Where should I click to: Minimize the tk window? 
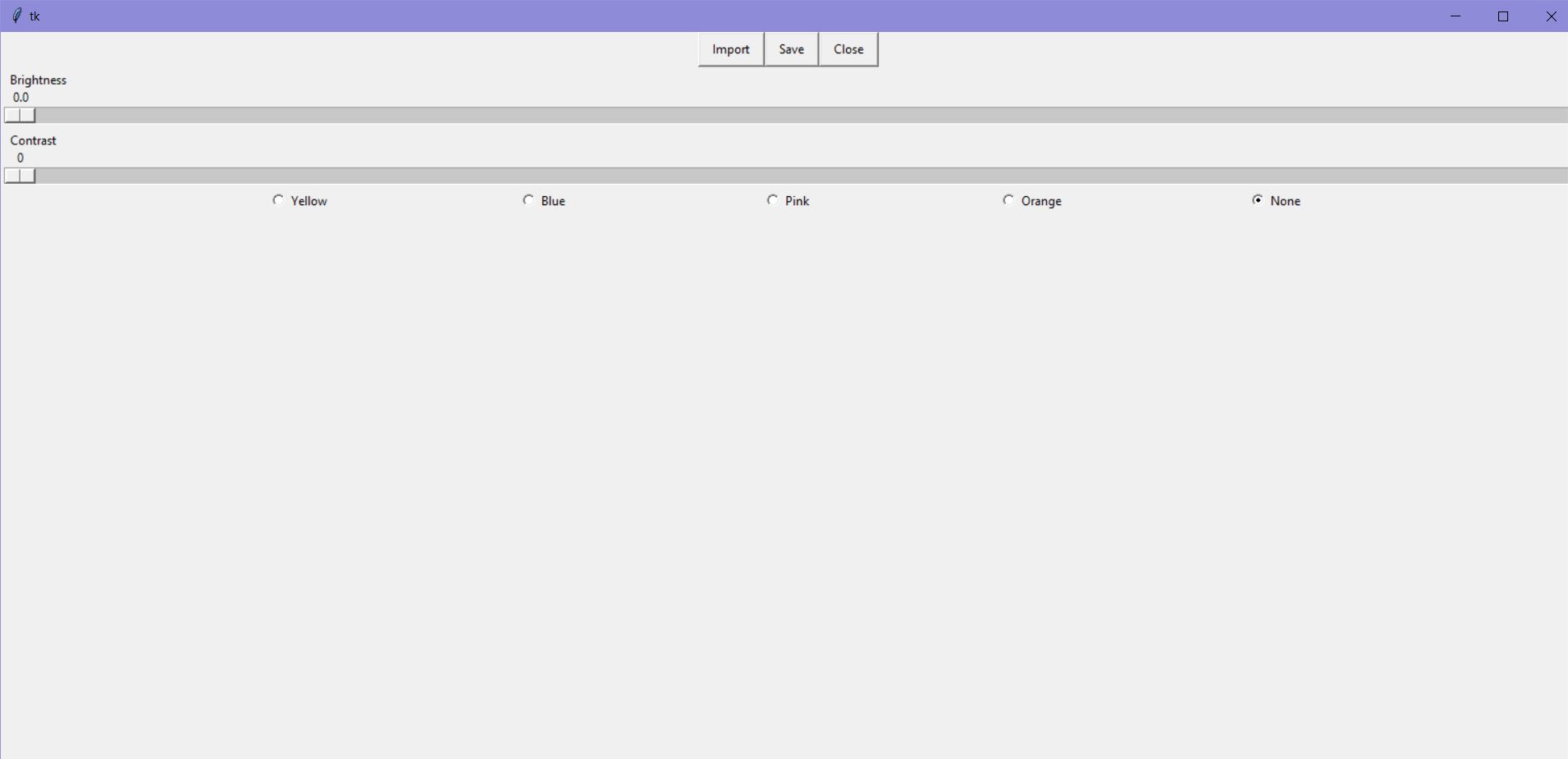(1456, 16)
